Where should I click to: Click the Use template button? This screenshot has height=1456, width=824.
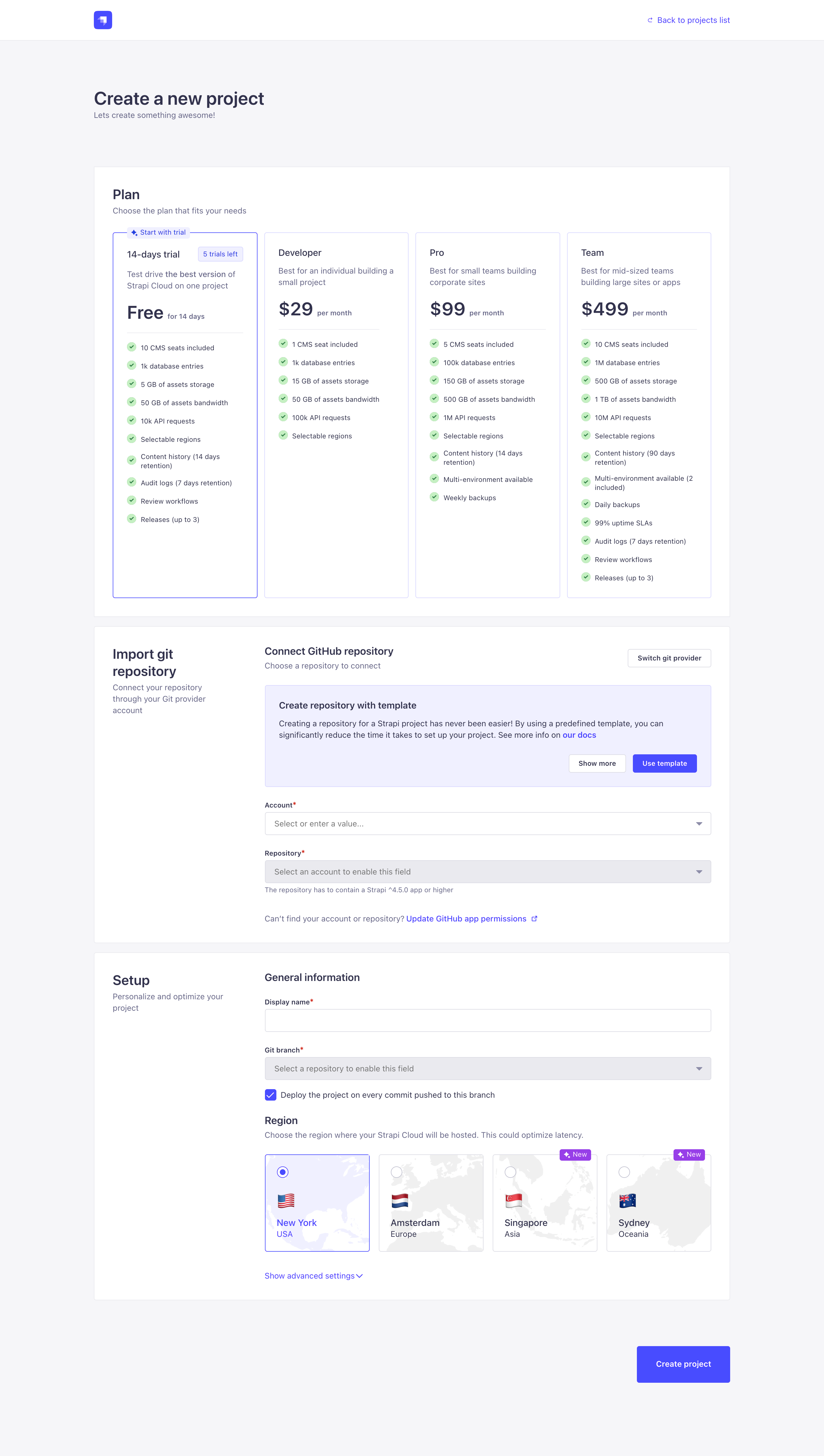pyautogui.click(x=664, y=763)
